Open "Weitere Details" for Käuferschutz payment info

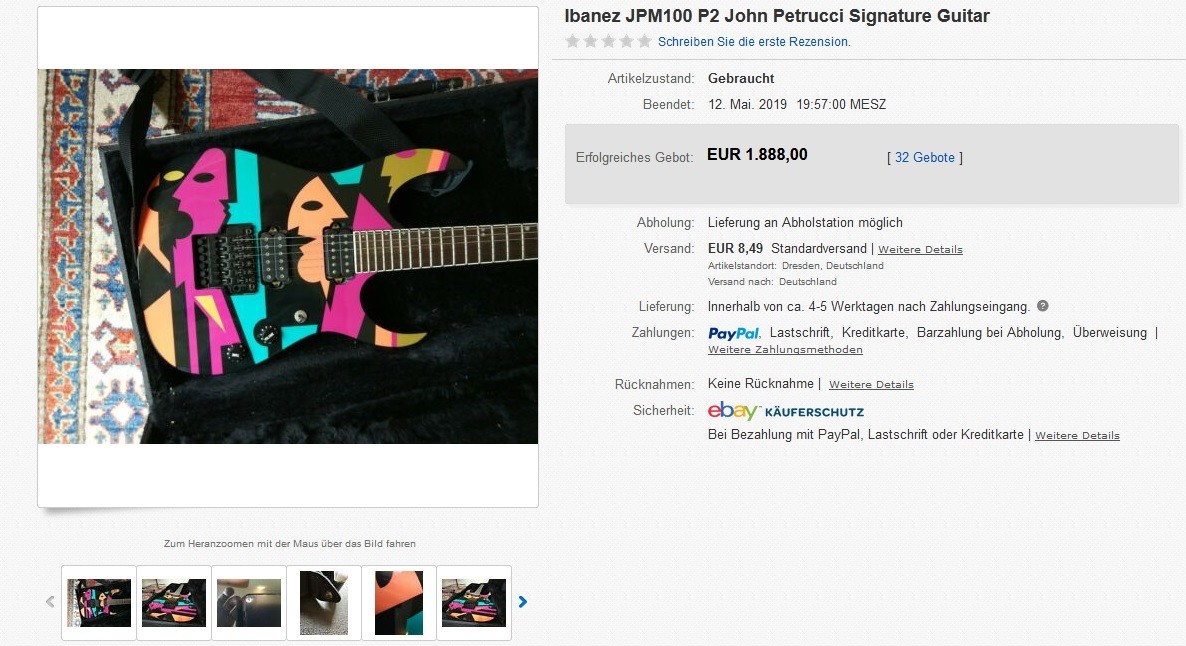tap(1077, 436)
